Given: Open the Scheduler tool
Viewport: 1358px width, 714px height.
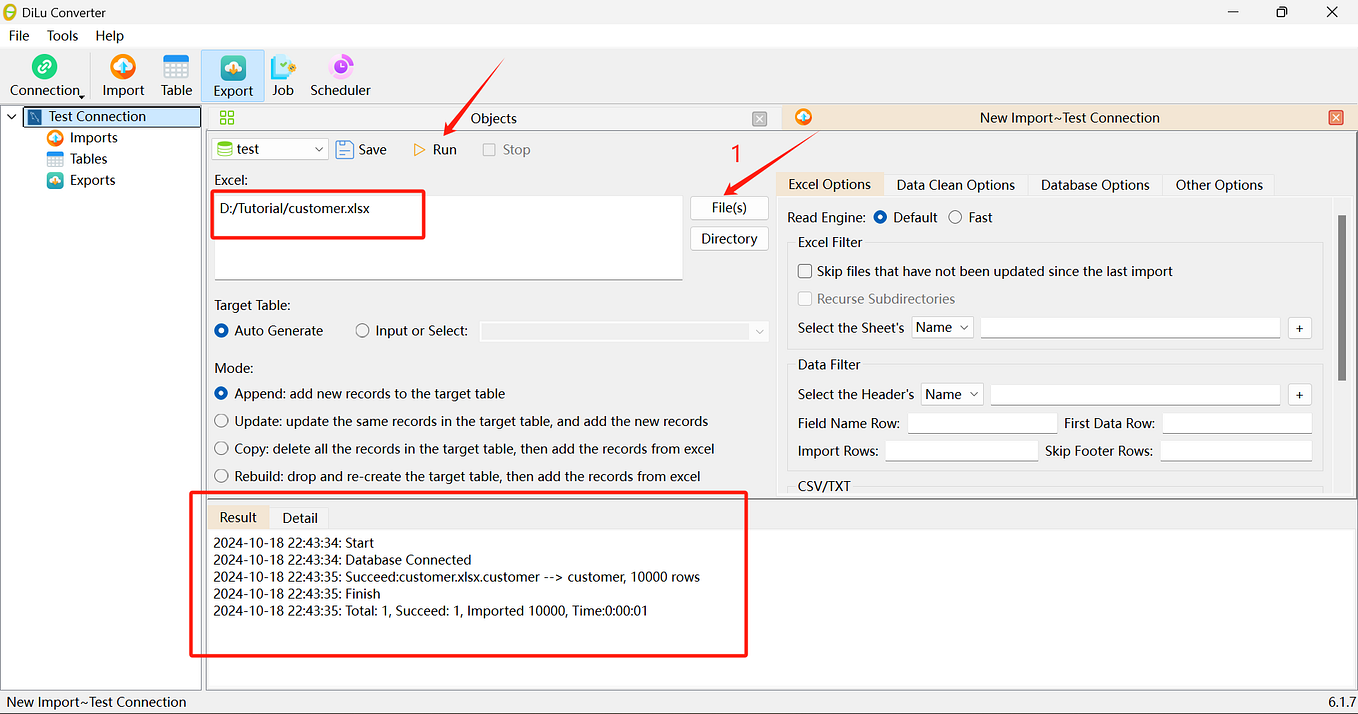Looking at the screenshot, I should 339,75.
